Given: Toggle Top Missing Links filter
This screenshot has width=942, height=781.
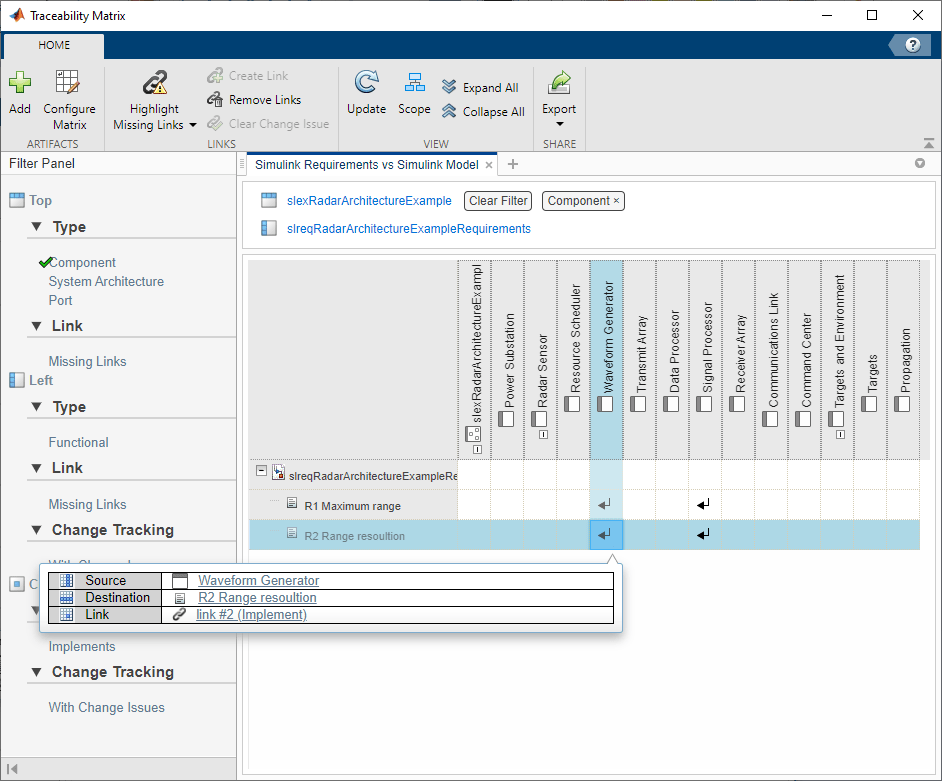Looking at the screenshot, I should point(87,362).
